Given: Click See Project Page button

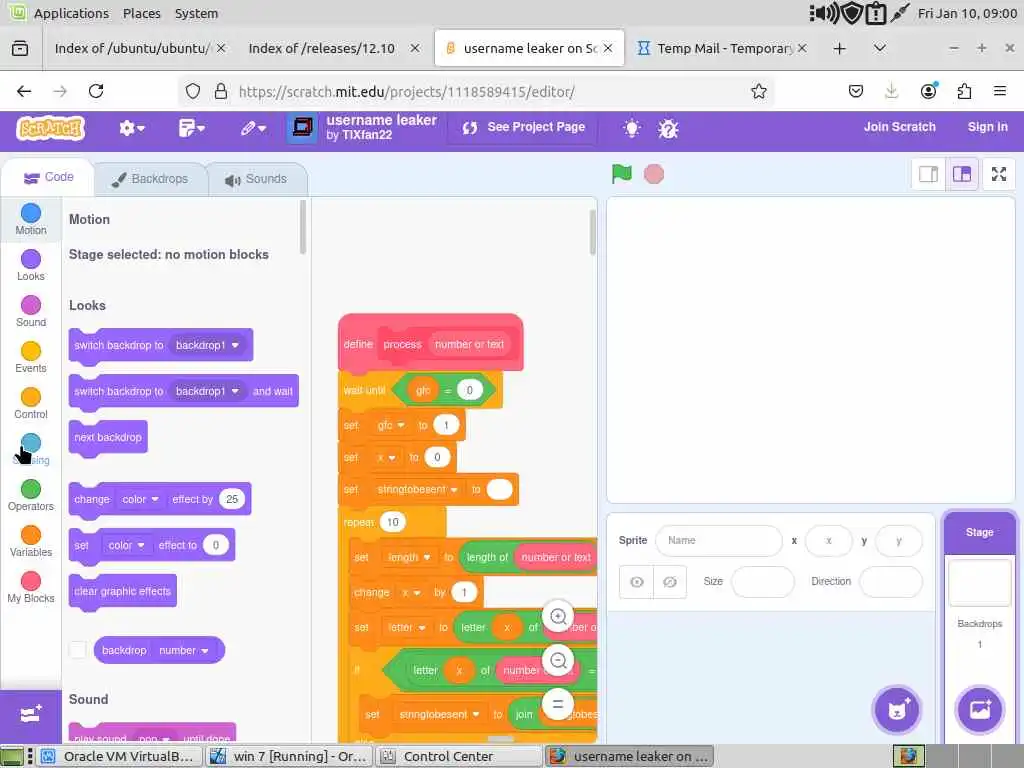Looking at the screenshot, I should (524, 127).
